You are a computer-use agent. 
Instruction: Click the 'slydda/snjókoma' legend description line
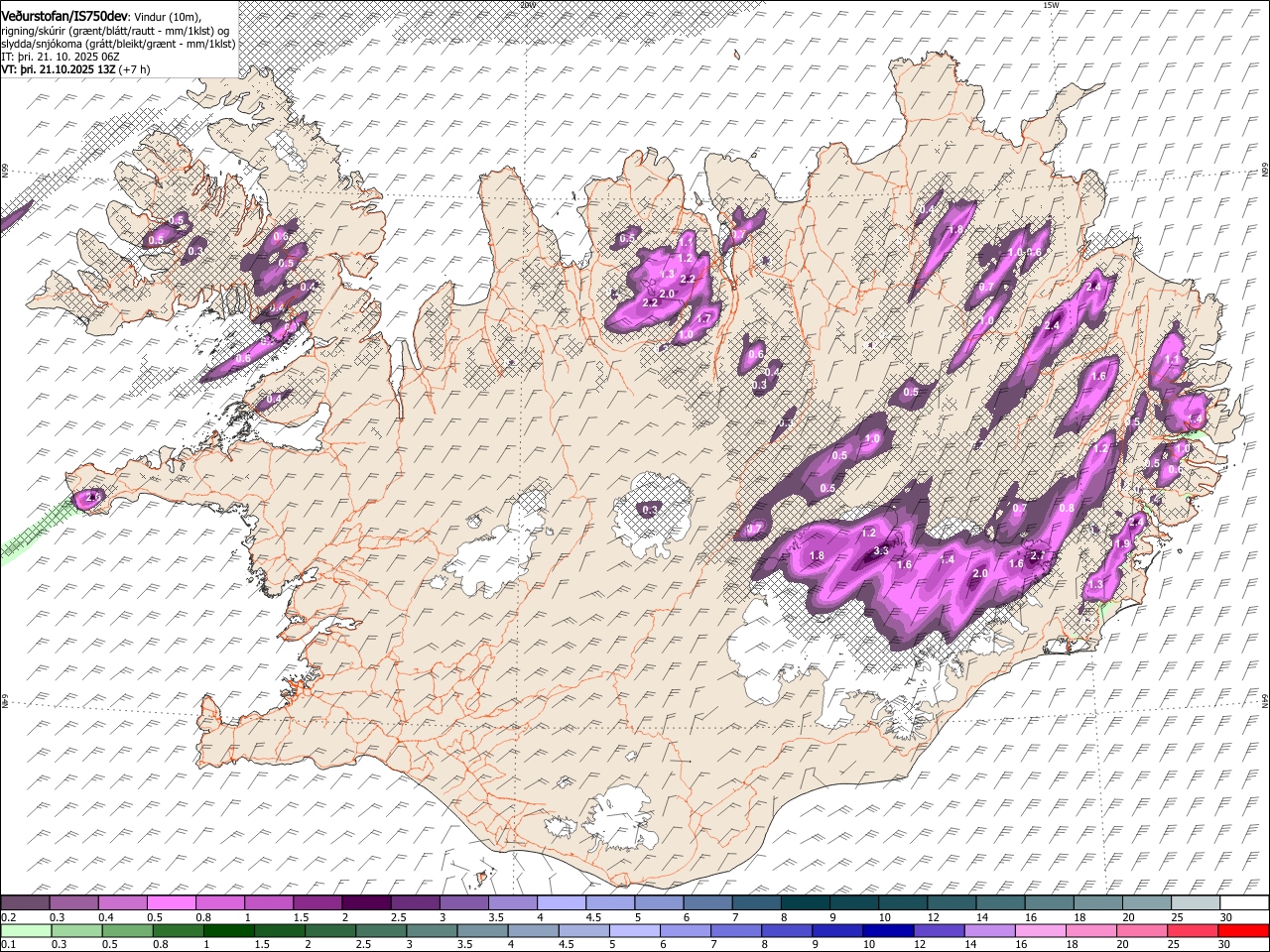pos(117,44)
